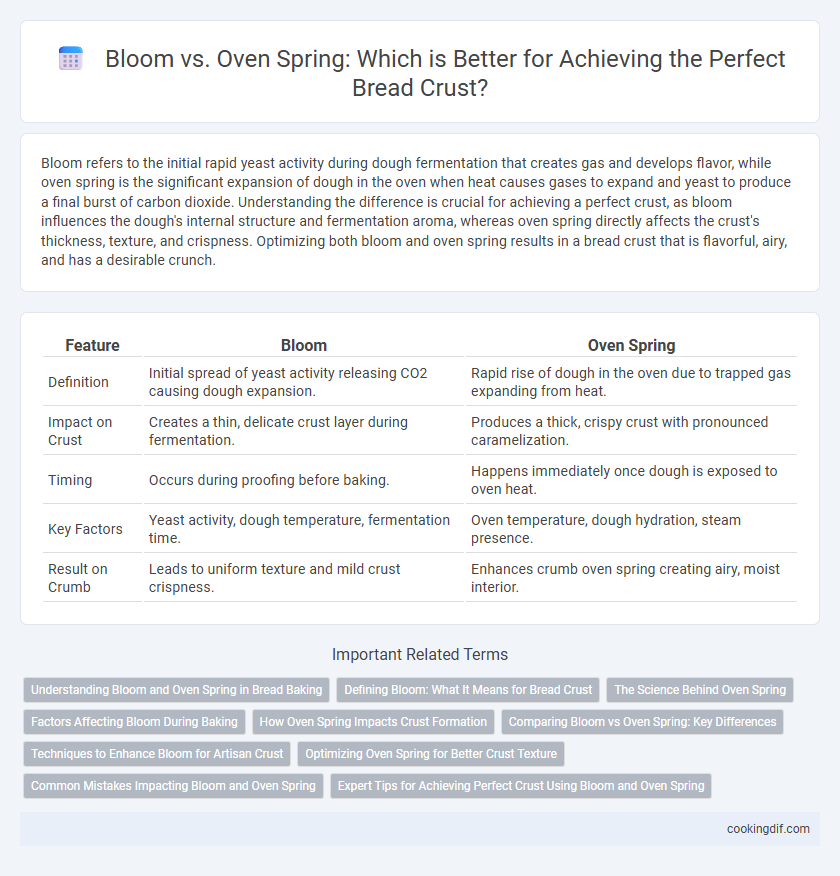840x876 pixels.
Task: Click the 'Important Related Terms' heading
Action: (420, 655)
